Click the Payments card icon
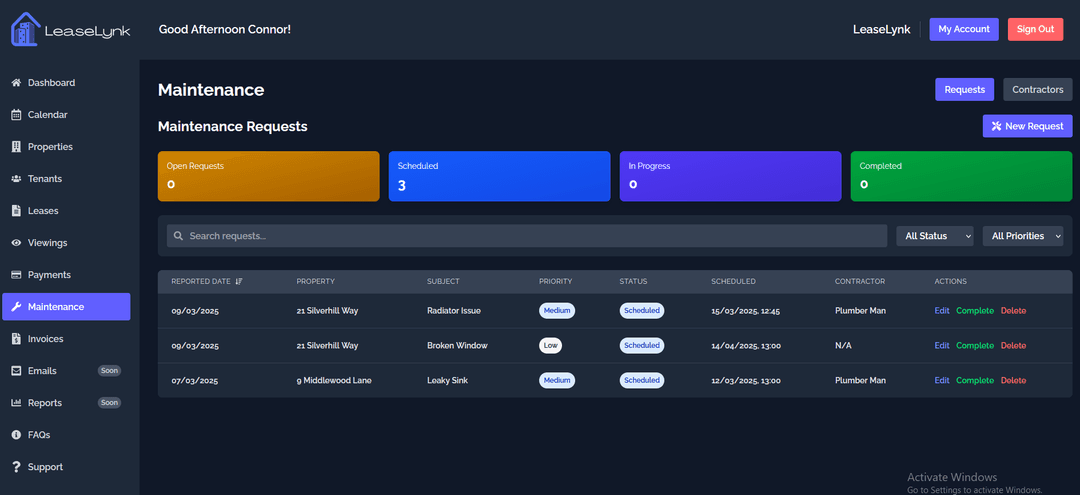 tap(17, 275)
